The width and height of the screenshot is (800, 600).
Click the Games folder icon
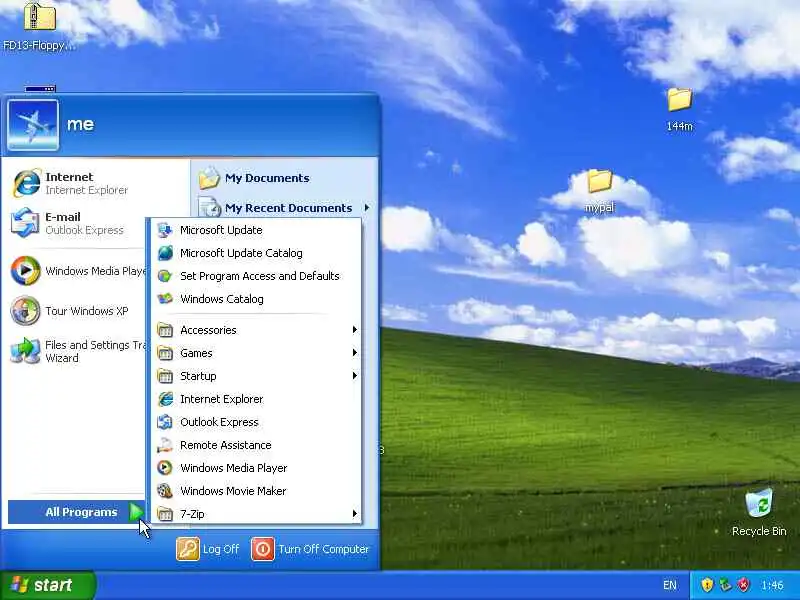coord(165,353)
